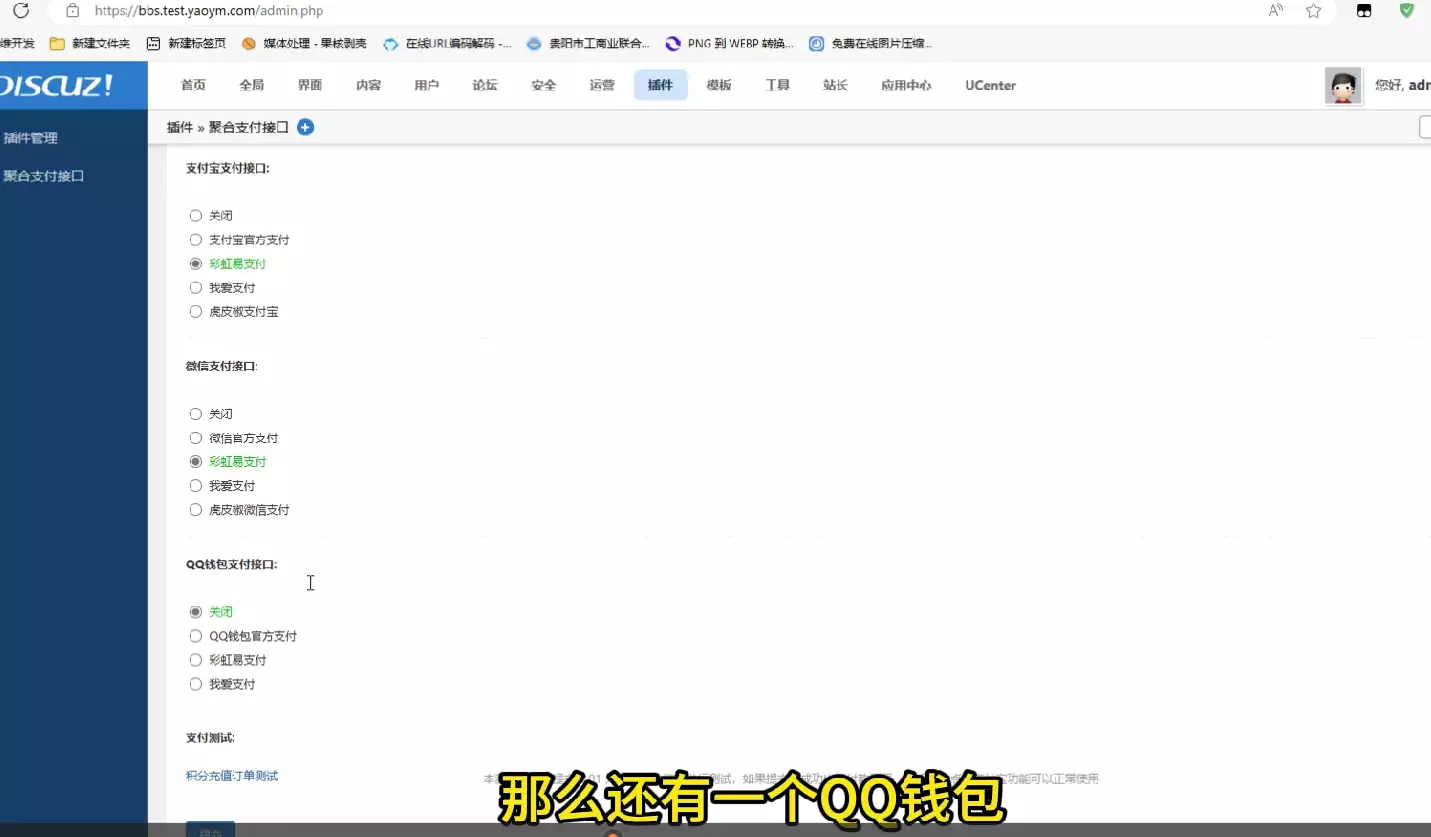Open the 贵阳市工商业联合 bookmark
Viewport: 1431px width, 837px height.
(x=588, y=43)
